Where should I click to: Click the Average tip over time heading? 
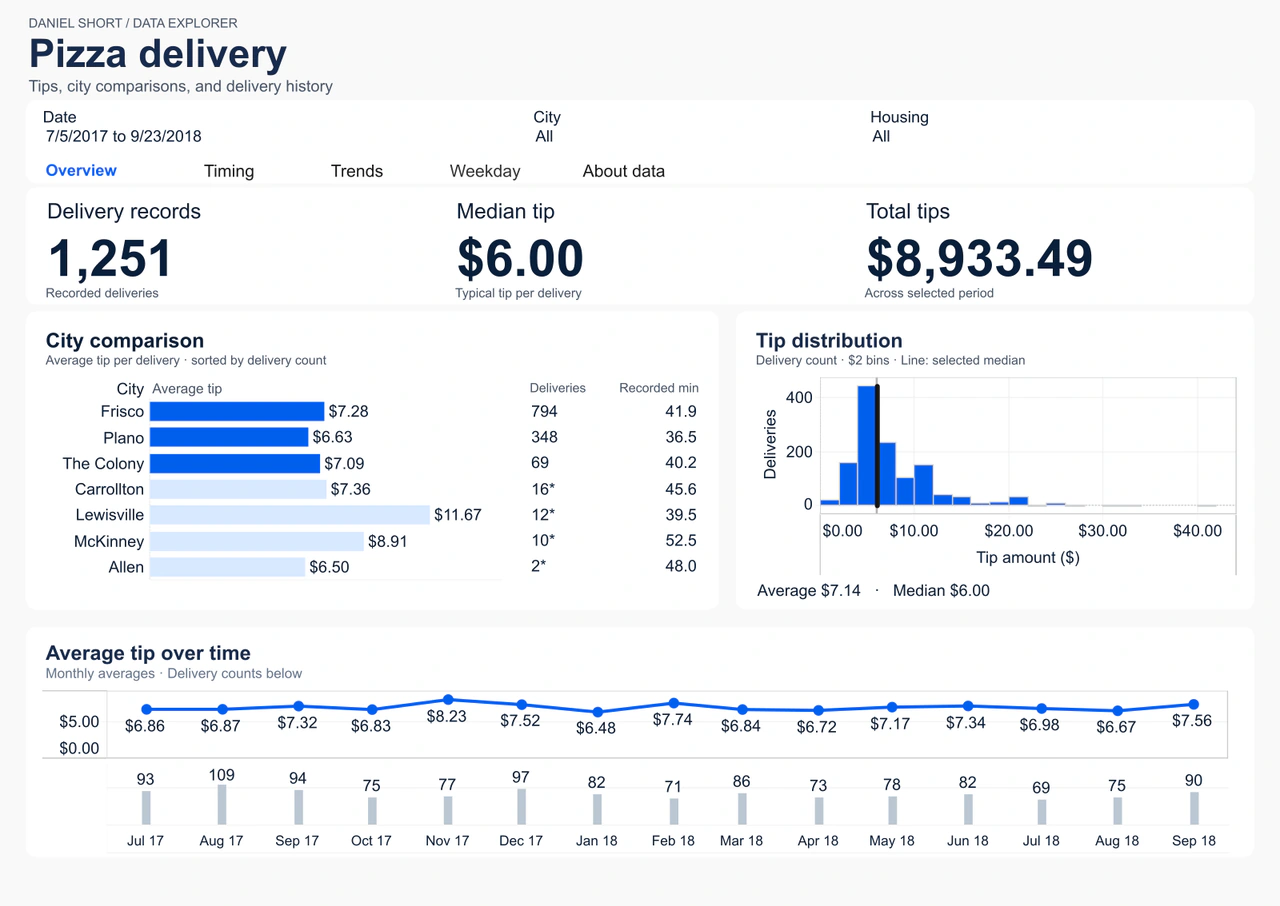(148, 653)
